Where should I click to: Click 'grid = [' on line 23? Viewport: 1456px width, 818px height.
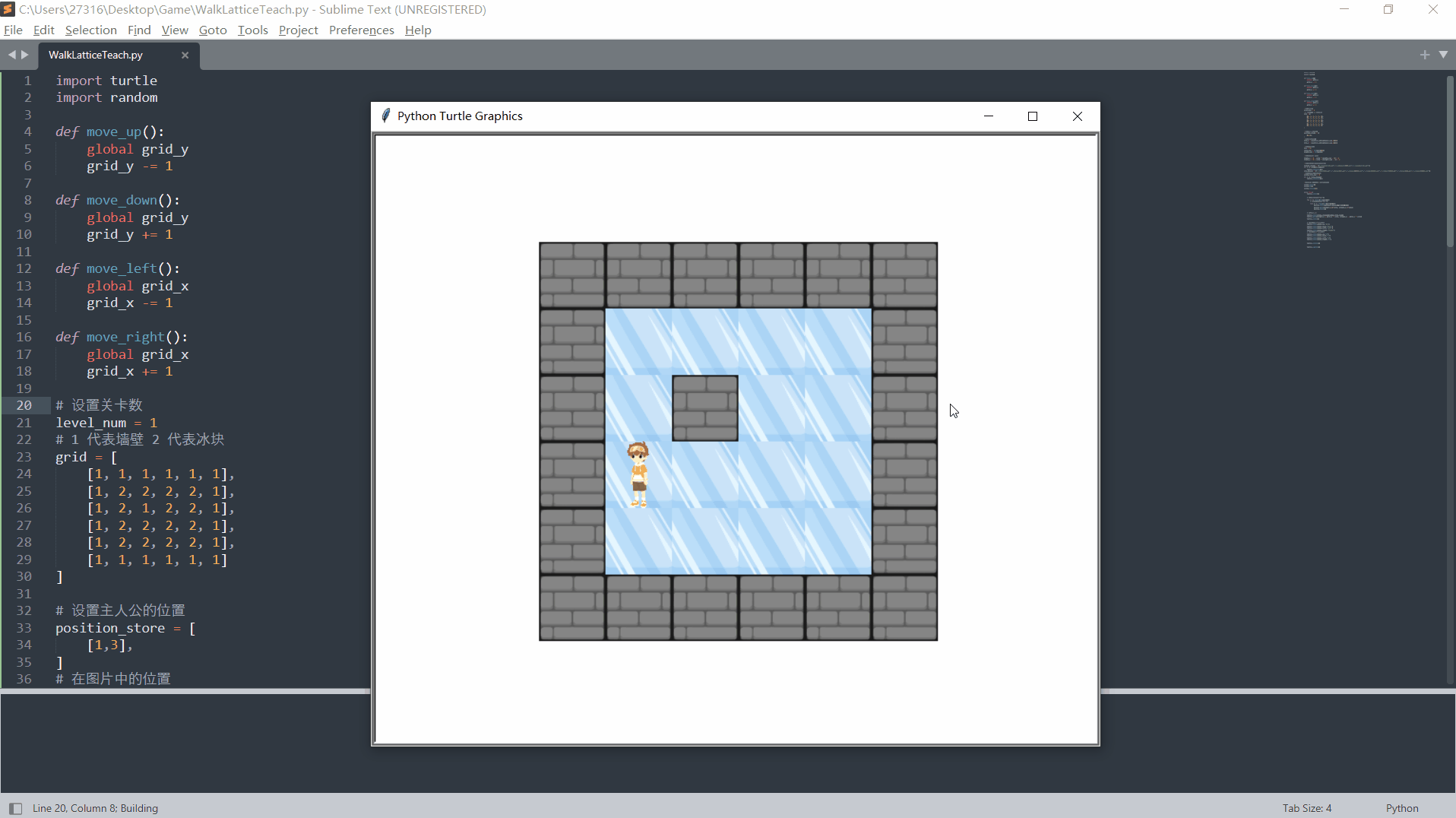point(87,457)
